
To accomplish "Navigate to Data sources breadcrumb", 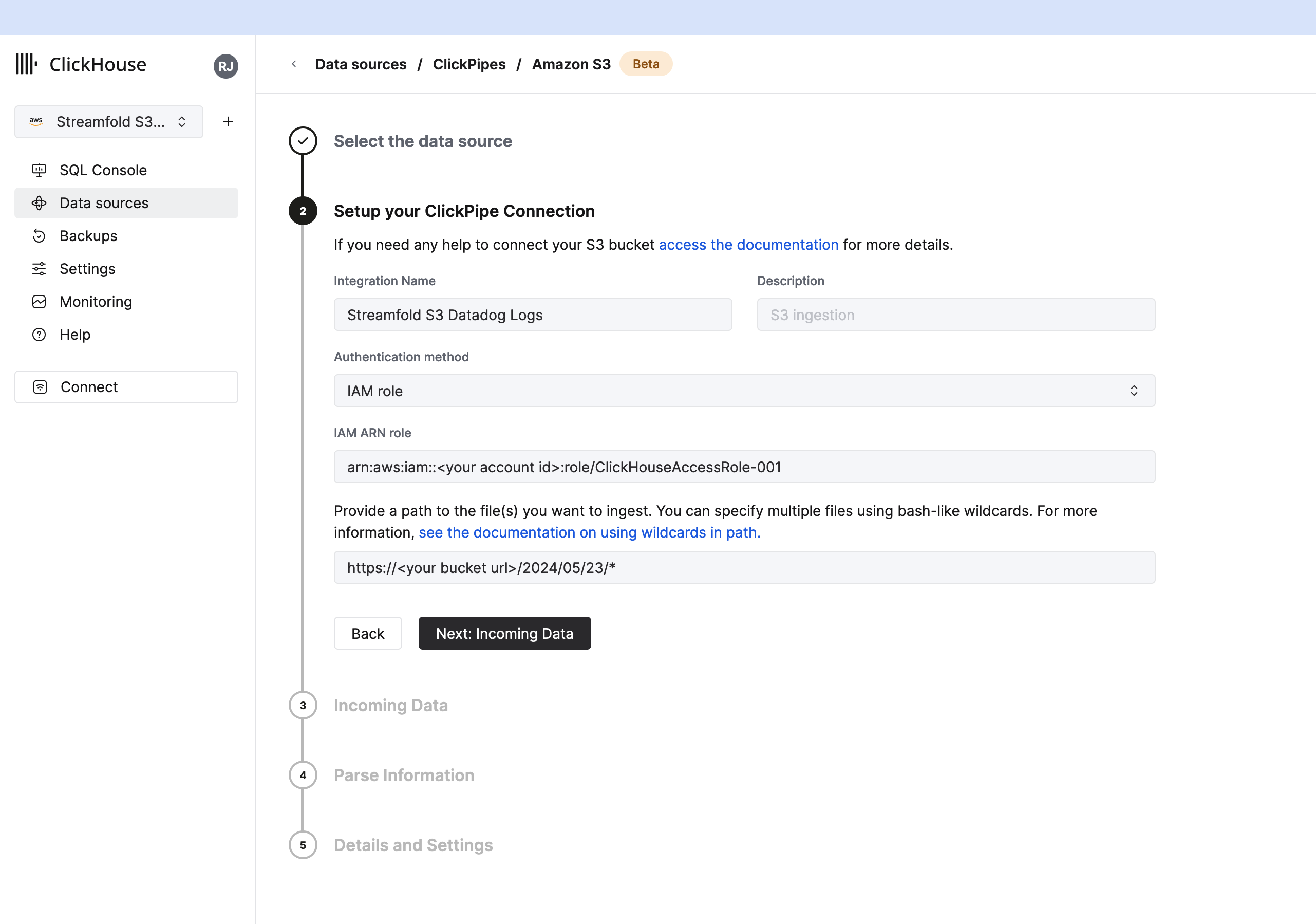I will coord(361,64).
